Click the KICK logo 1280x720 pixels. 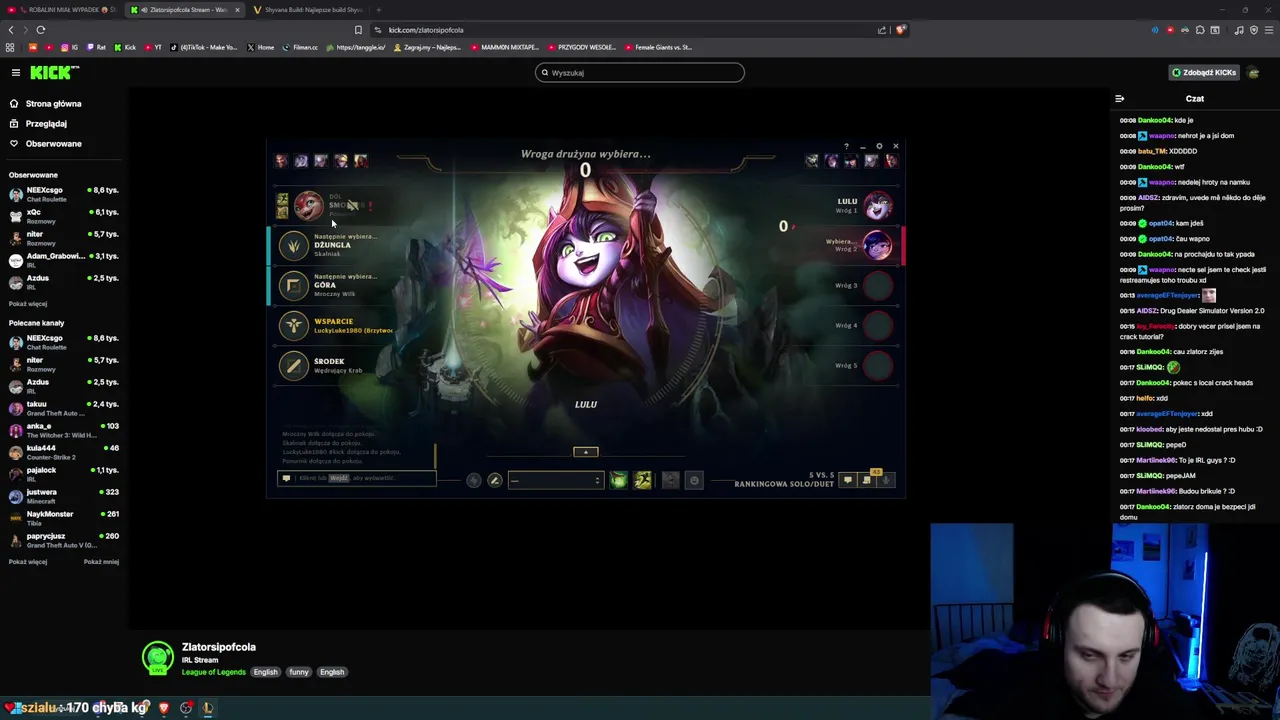(54, 72)
